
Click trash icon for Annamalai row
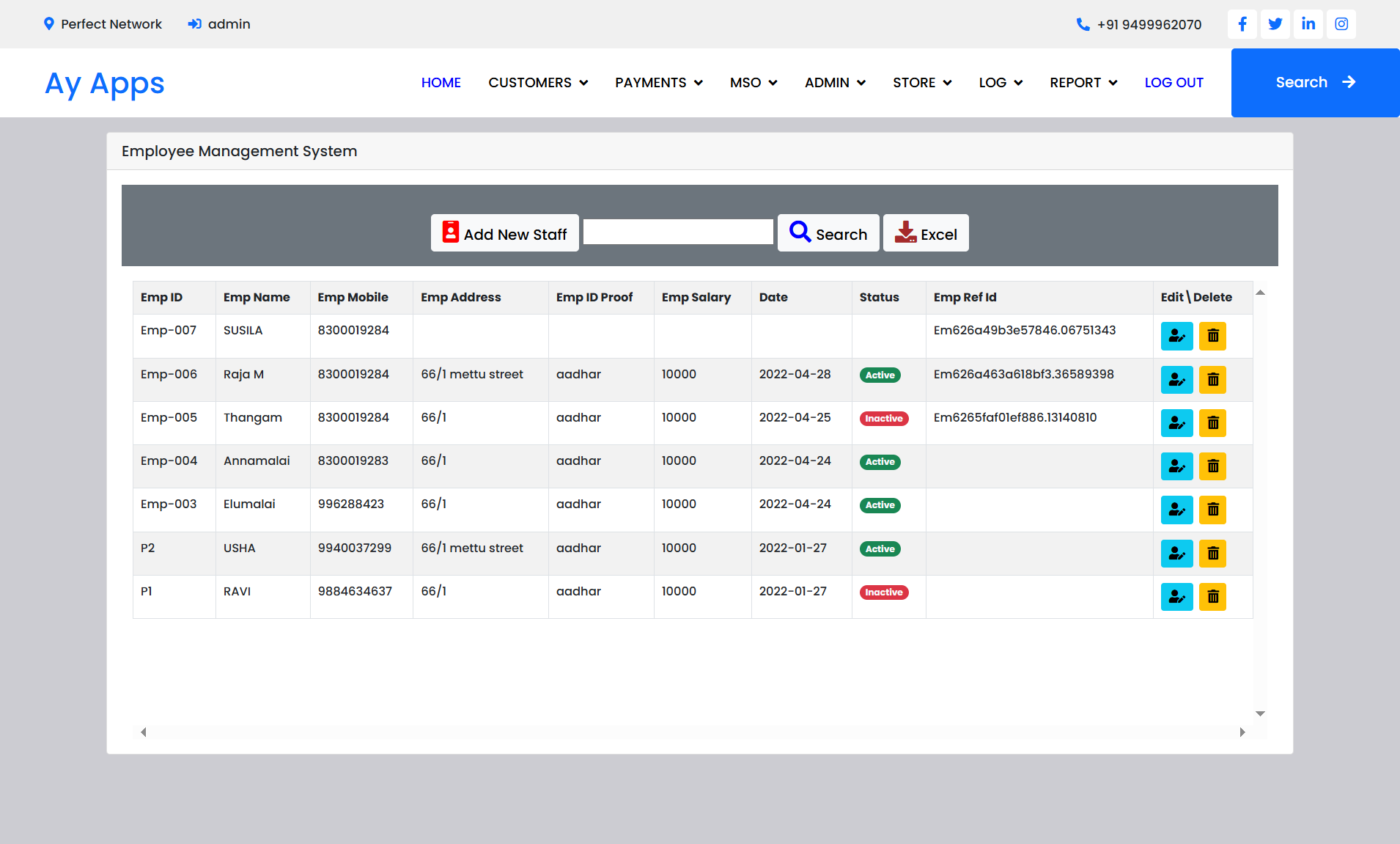point(1212,466)
